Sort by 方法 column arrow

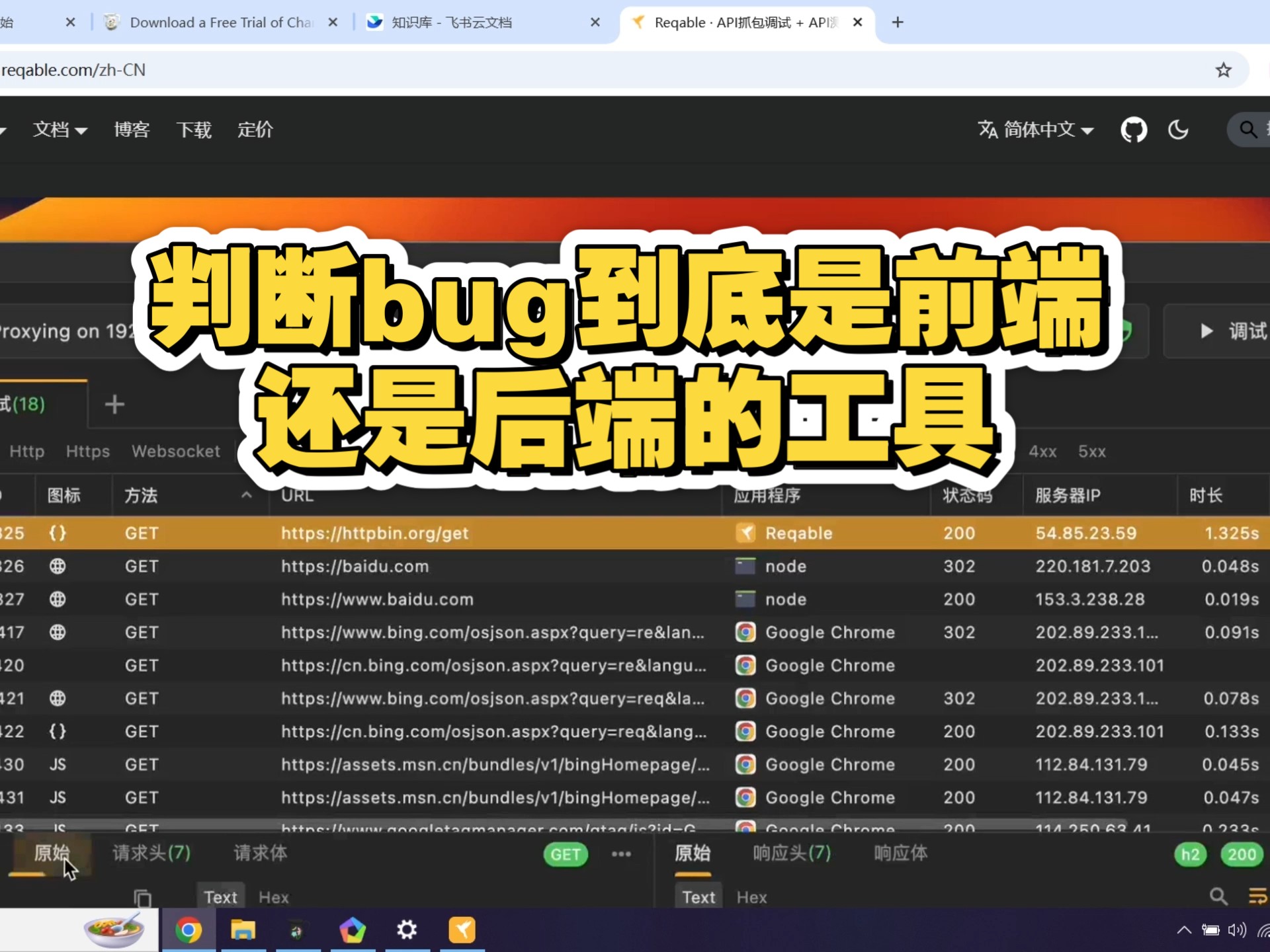click(x=246, y=495)
